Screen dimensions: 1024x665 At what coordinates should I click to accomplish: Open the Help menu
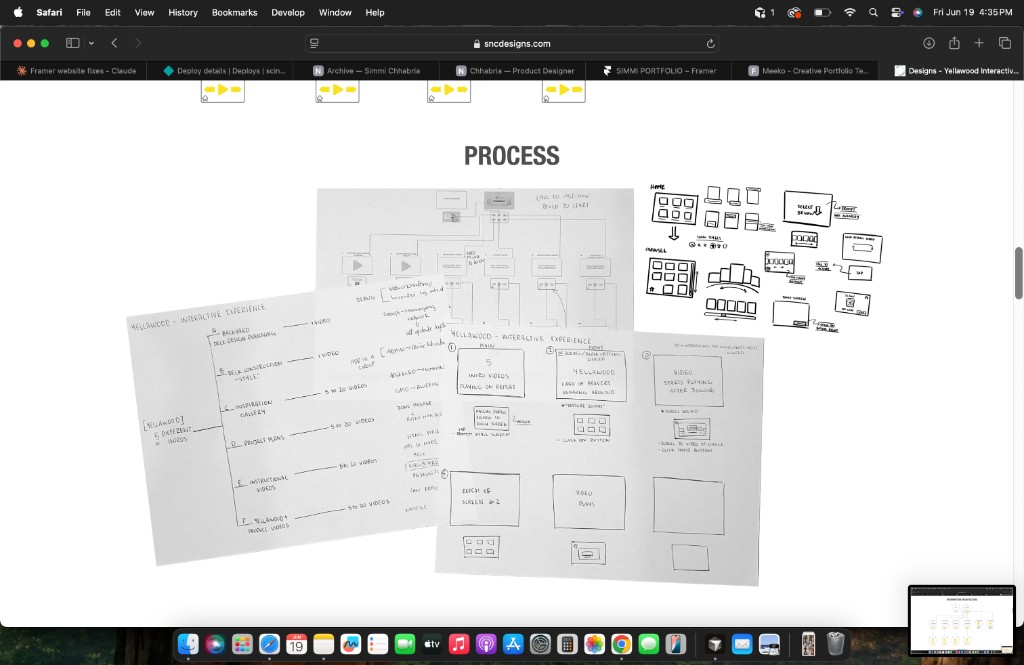click(375, 12)
